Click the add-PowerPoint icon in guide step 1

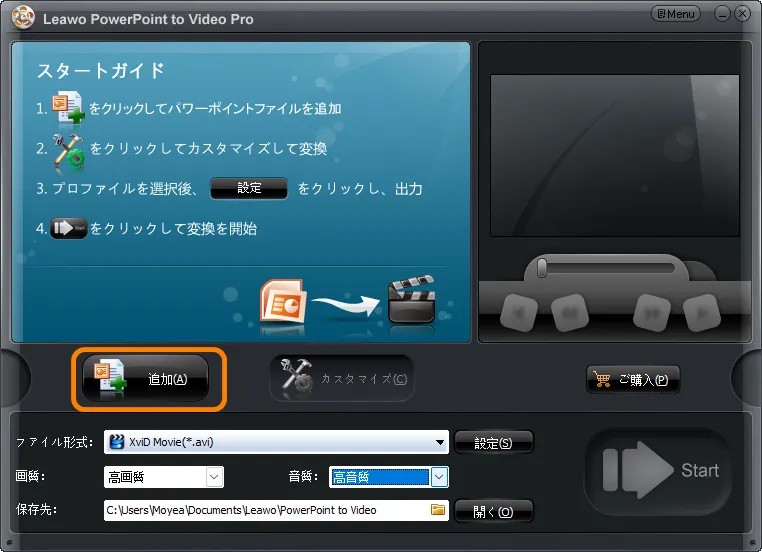(68, 107)
